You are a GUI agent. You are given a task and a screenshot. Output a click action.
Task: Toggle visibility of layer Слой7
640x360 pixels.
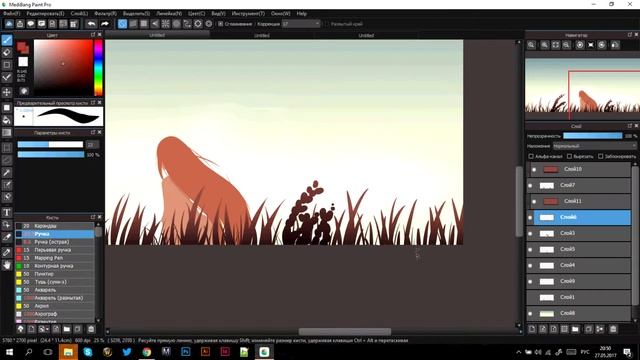click(x=530, y=185)
